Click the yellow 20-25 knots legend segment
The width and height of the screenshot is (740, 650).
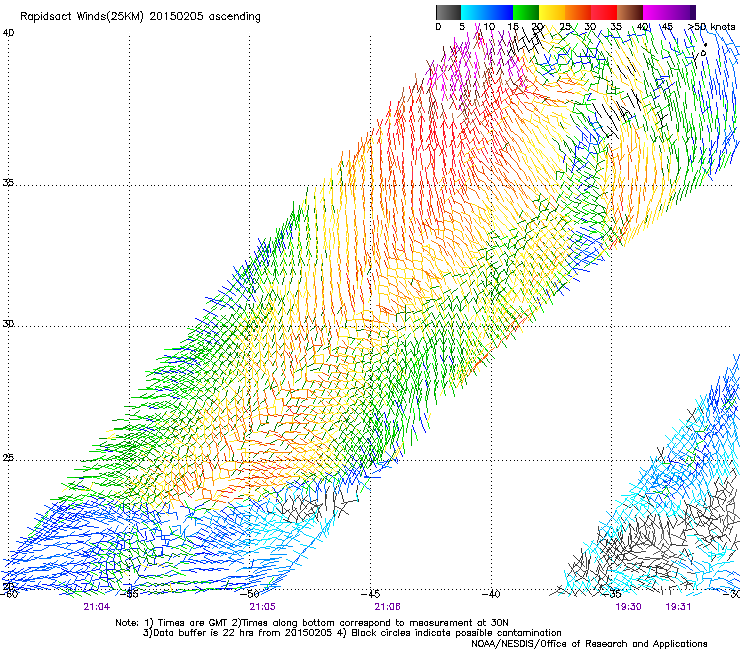click(552, 12)
